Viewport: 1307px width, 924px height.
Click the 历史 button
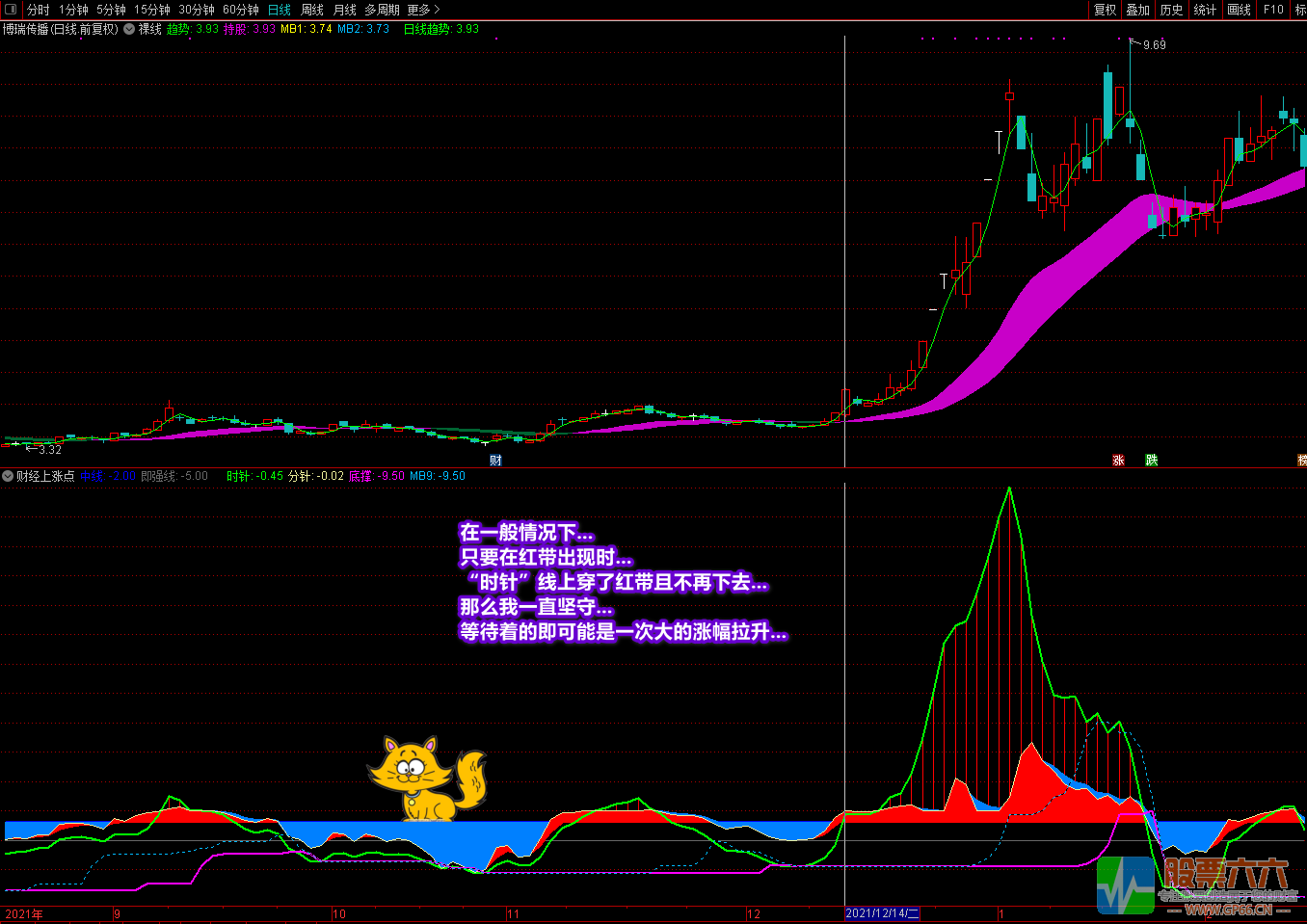[x=1171, y=10]
